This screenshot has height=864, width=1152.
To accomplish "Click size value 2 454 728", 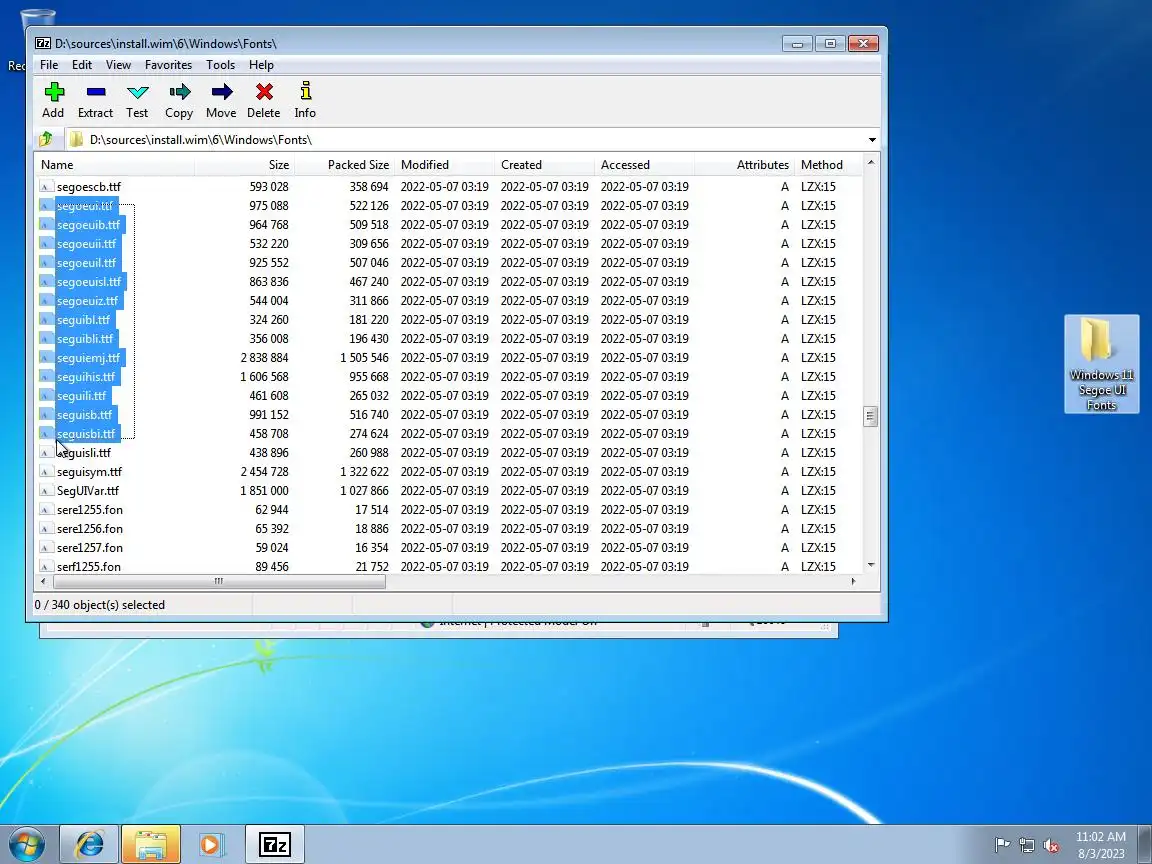I will 264,472.
